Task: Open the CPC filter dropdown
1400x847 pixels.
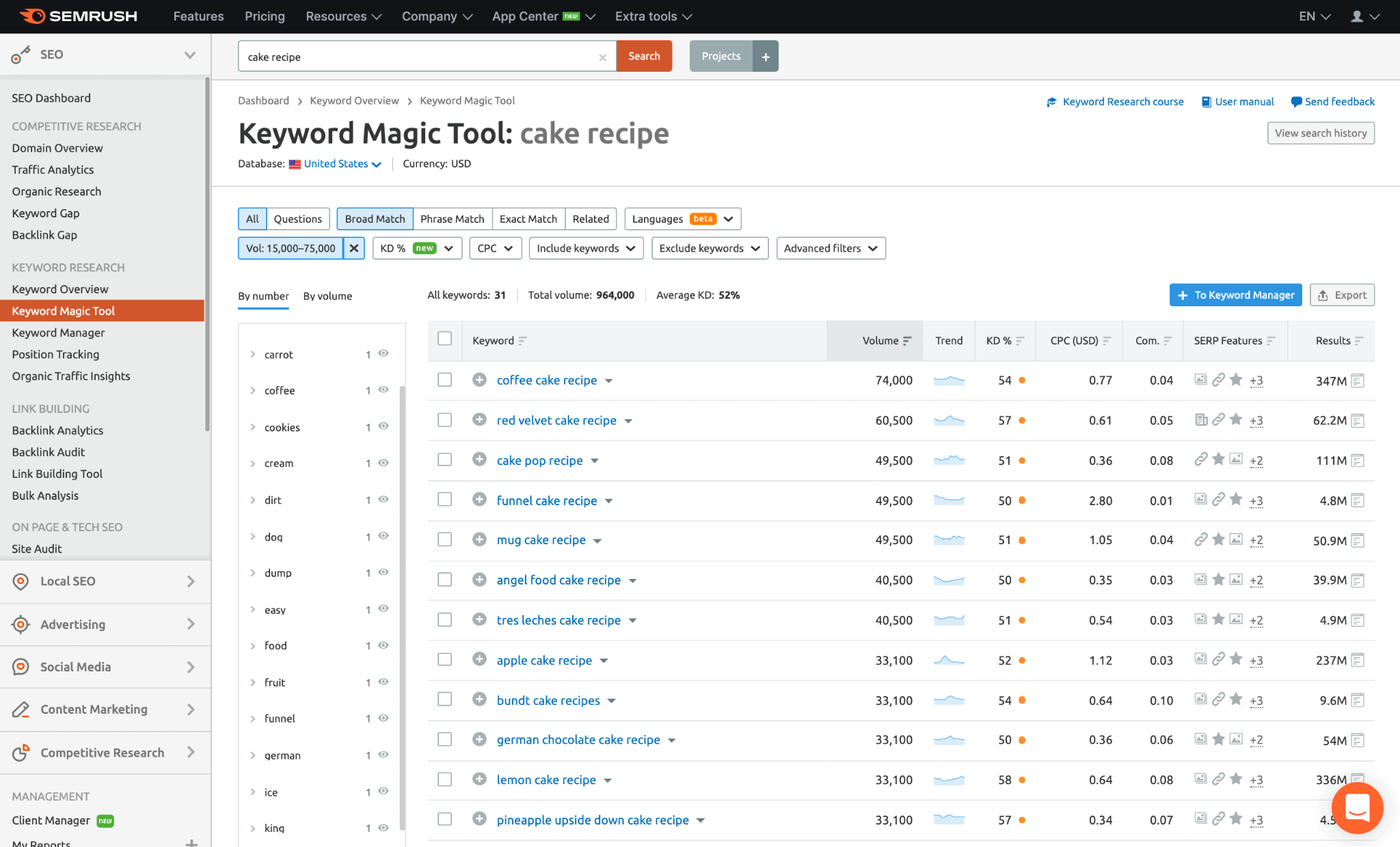Action: [496, 248]
